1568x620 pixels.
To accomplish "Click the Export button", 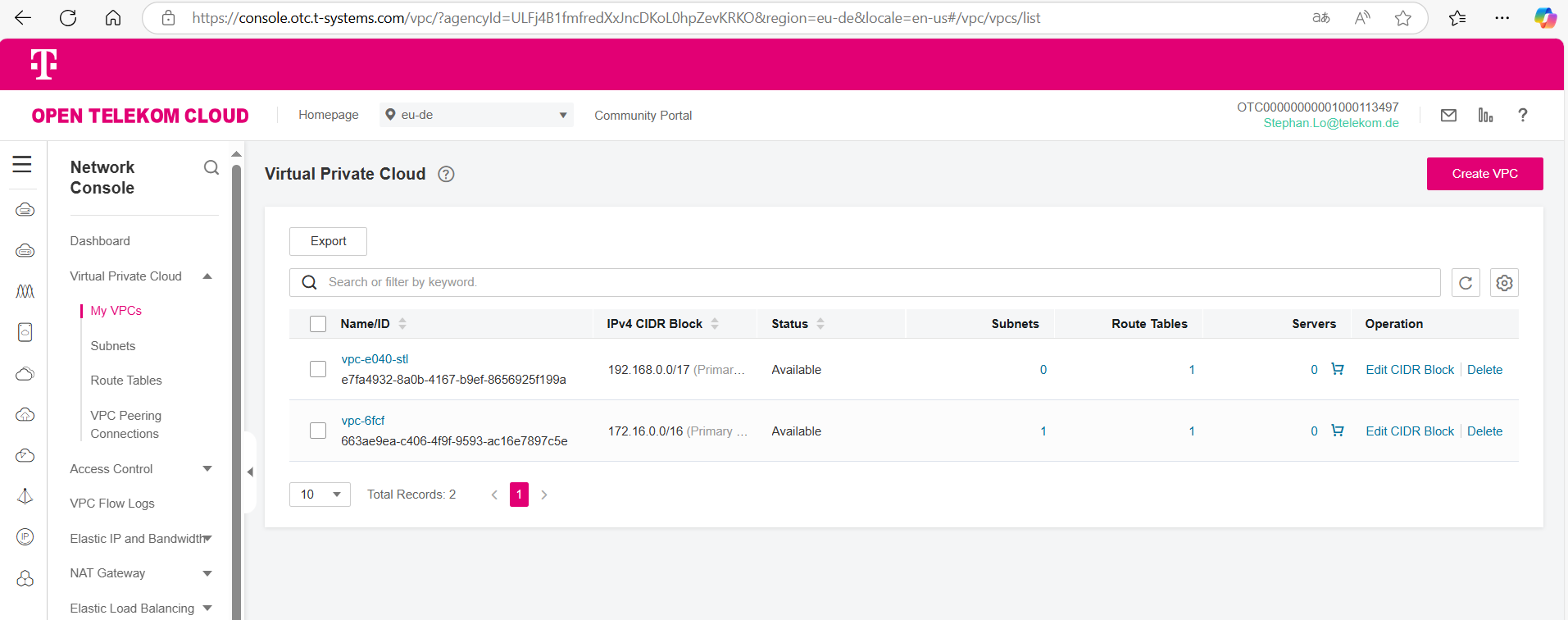I will [328, 241].
